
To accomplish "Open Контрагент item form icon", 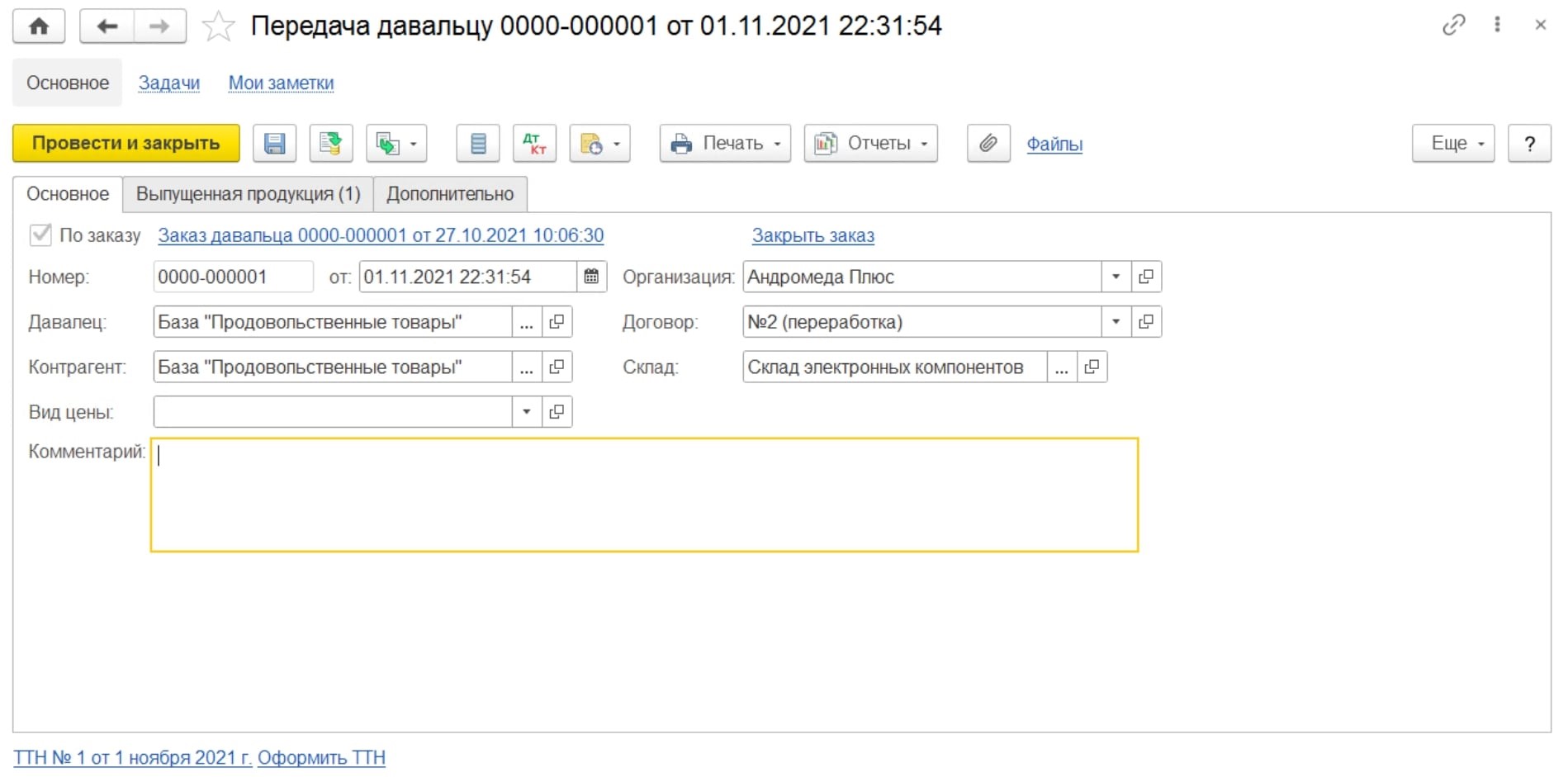I will (557, 367).
